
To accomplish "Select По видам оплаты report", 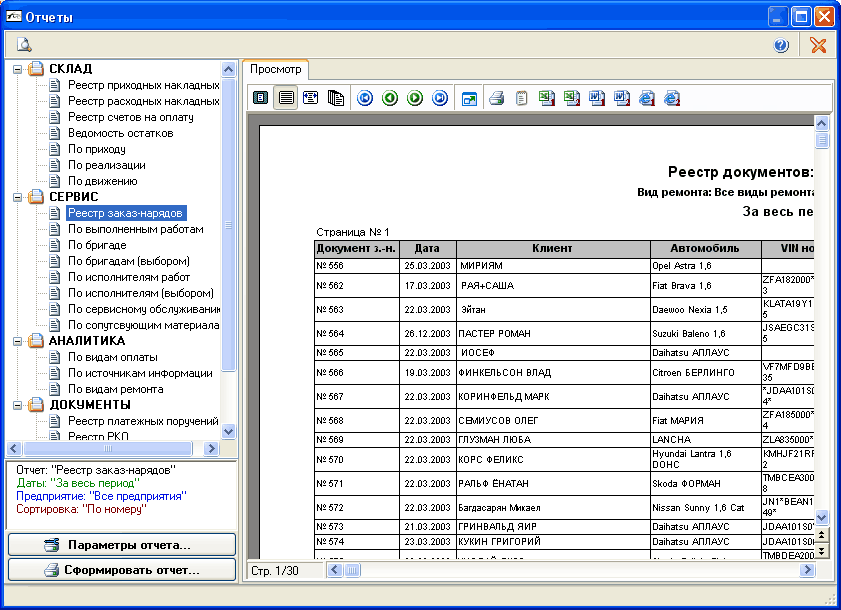I will tap(112, 357).
